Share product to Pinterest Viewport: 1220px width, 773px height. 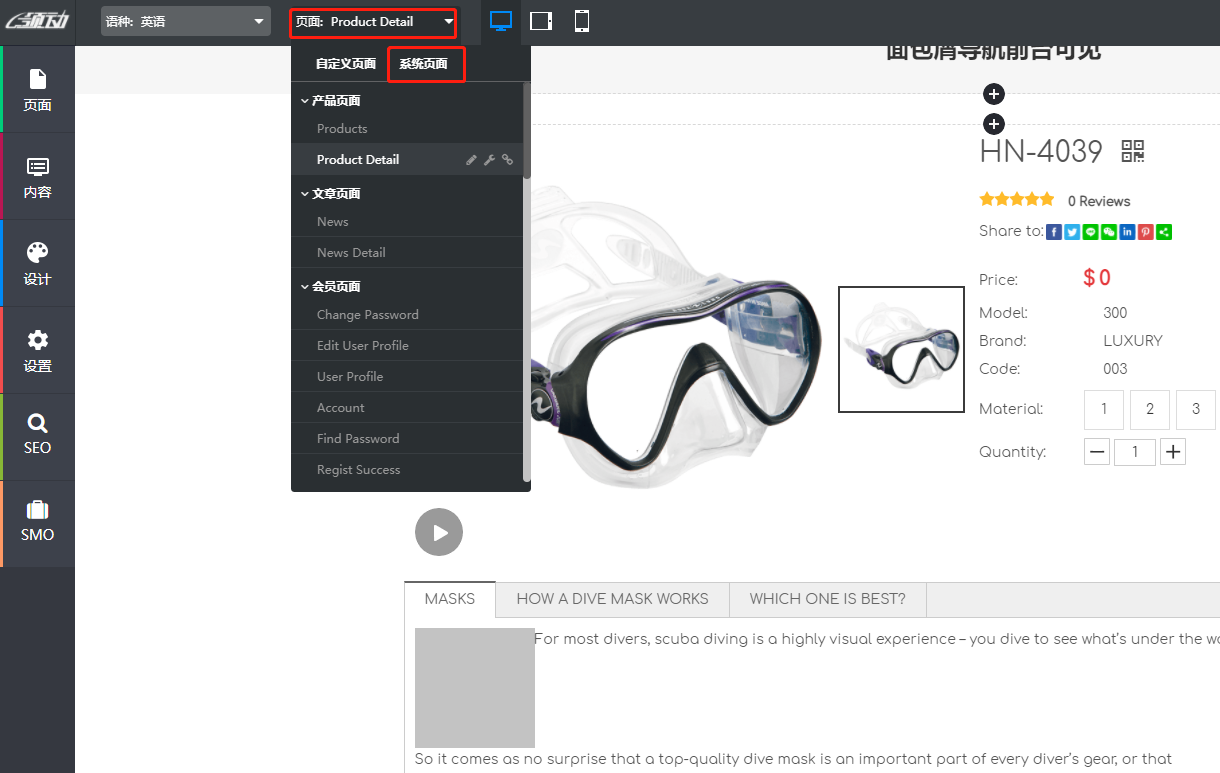click(x=1146, y=232)
